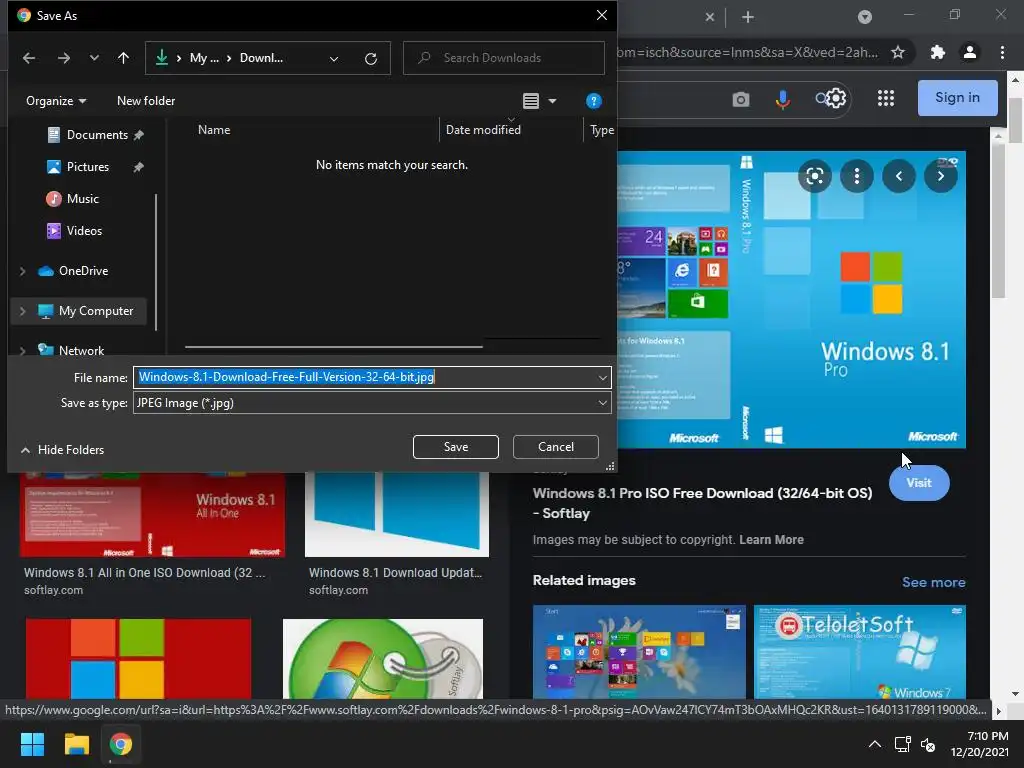Open Google Lens on preview image
Image resolution: width=1024 pixels, height=768 pixels.
click(x=814, y=176)
